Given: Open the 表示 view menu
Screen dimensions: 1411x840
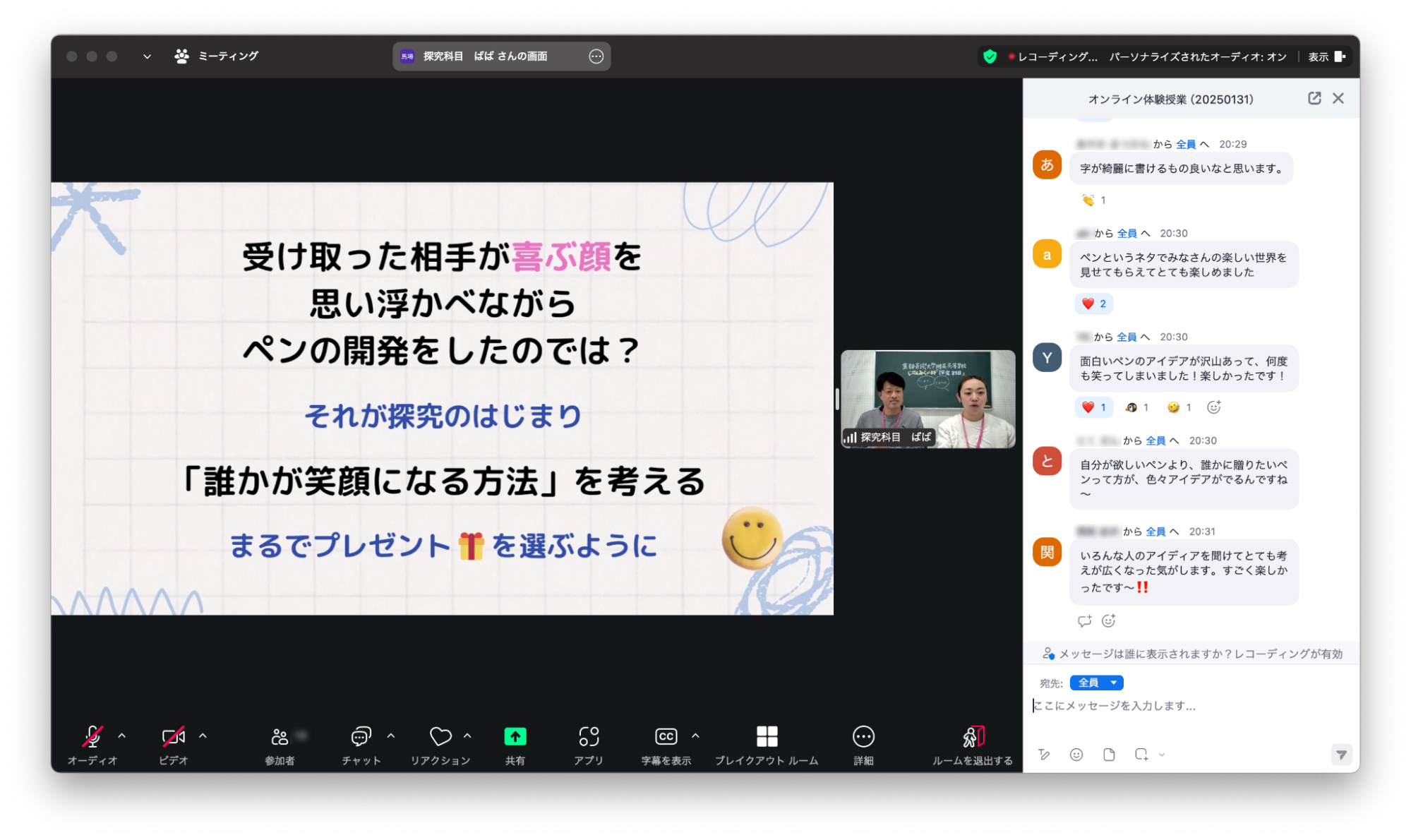Looking at the screenshot, I should pos(1327,56).
